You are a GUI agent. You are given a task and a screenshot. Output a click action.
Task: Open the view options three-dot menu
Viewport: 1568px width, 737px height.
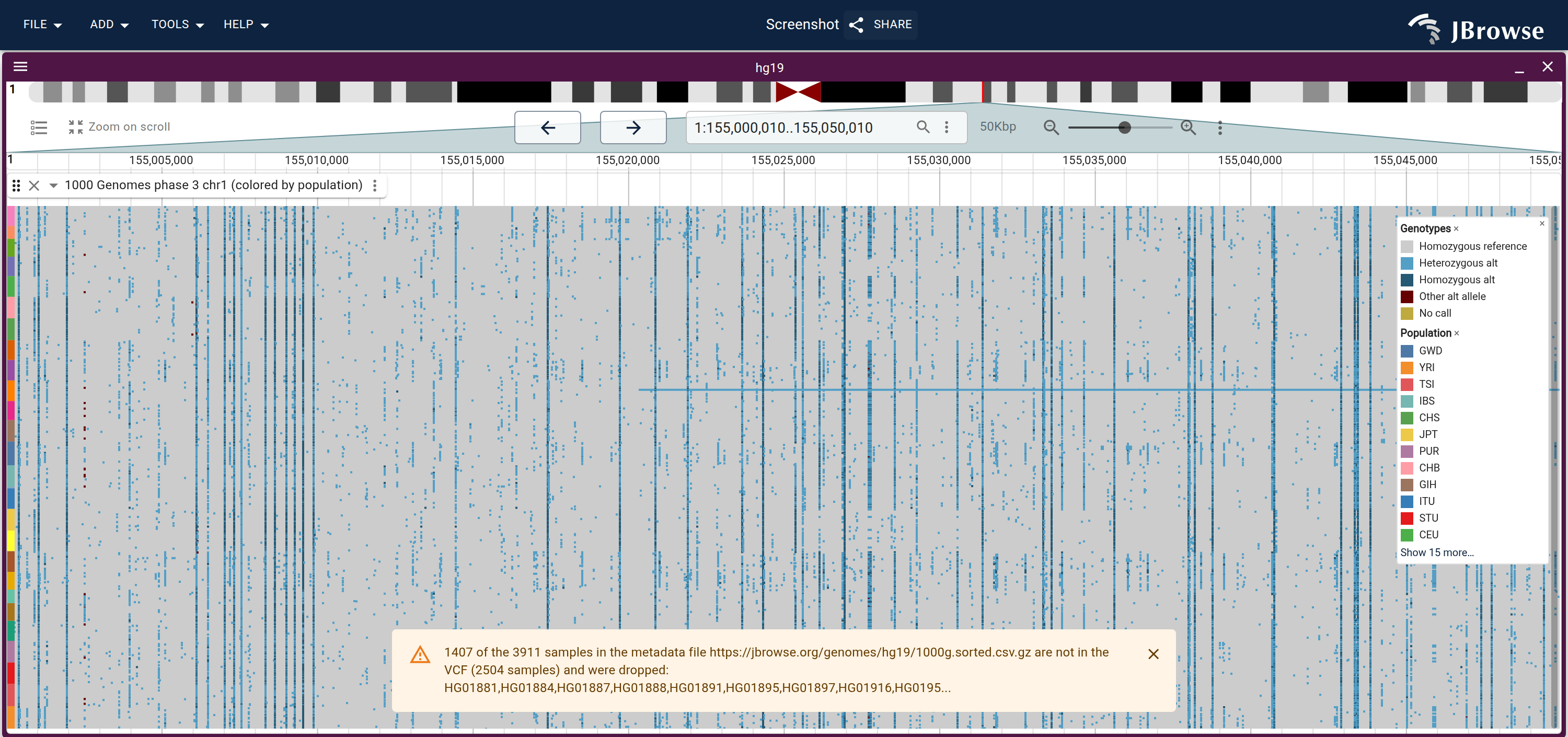(1220, 127)
